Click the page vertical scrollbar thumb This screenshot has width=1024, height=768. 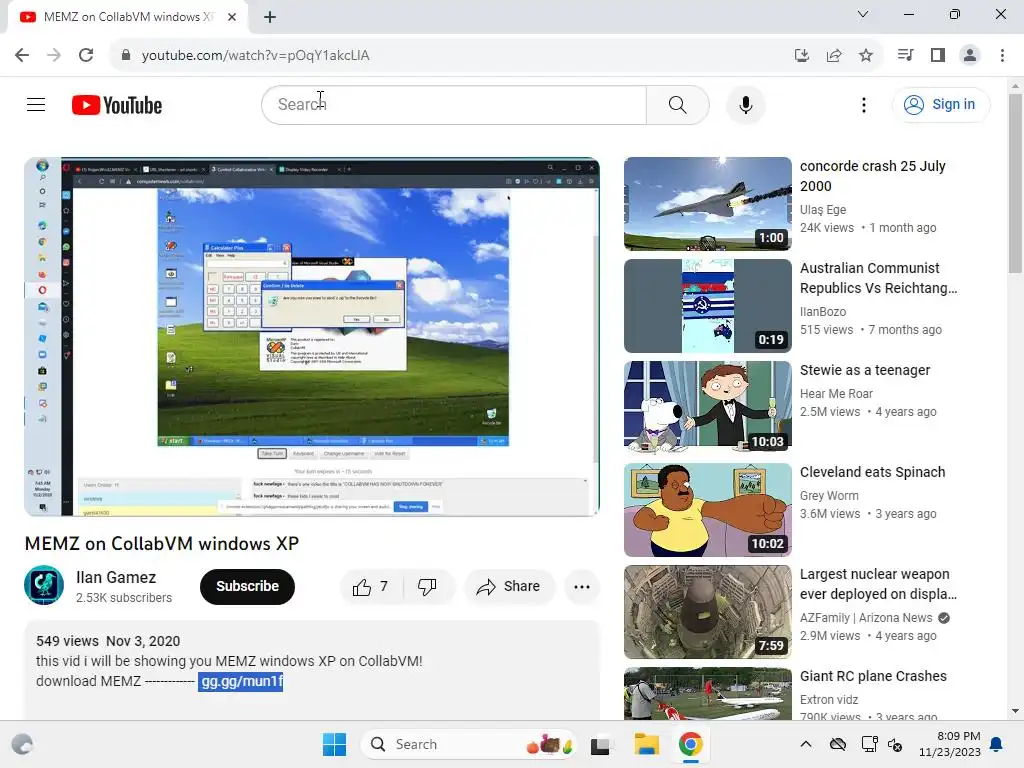tap(1015, 183)
